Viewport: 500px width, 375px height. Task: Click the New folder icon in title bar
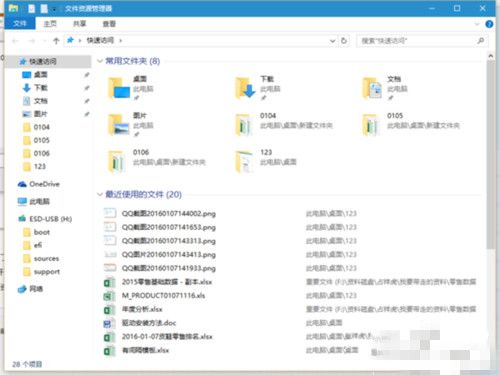point(44,9)
